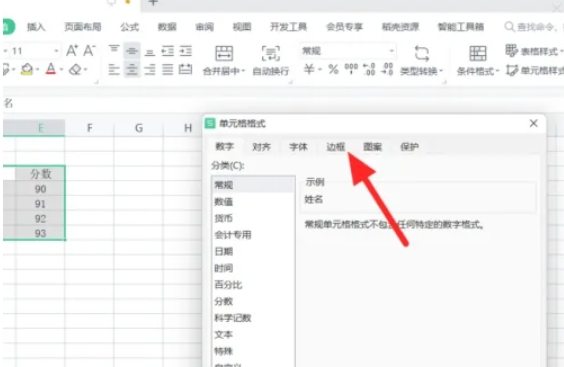Screen dimensions: 564x367
Task: Expand Merge and Center dropdown arrow
Action: 243,71
